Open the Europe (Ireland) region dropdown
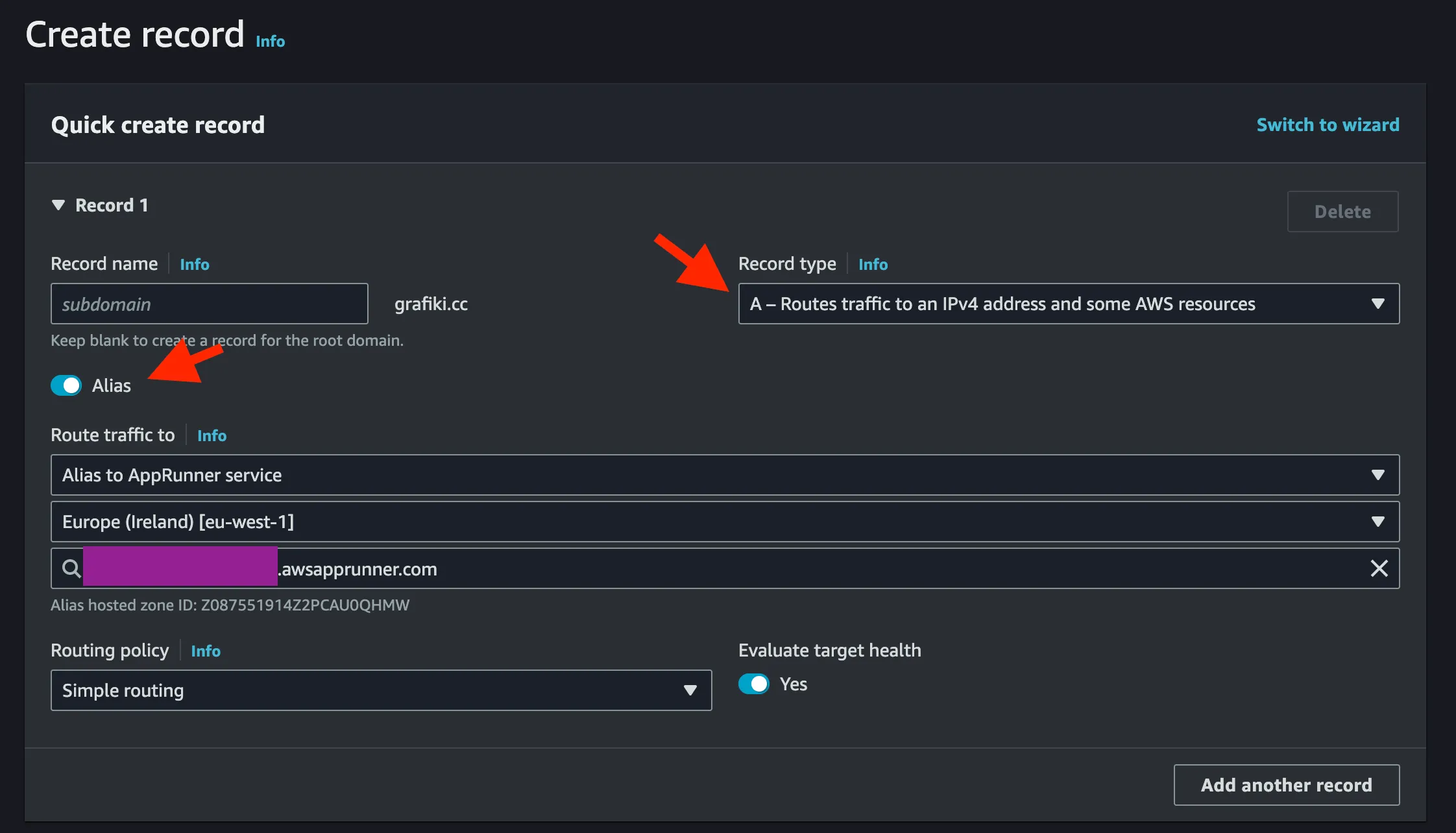 point(725,522)
